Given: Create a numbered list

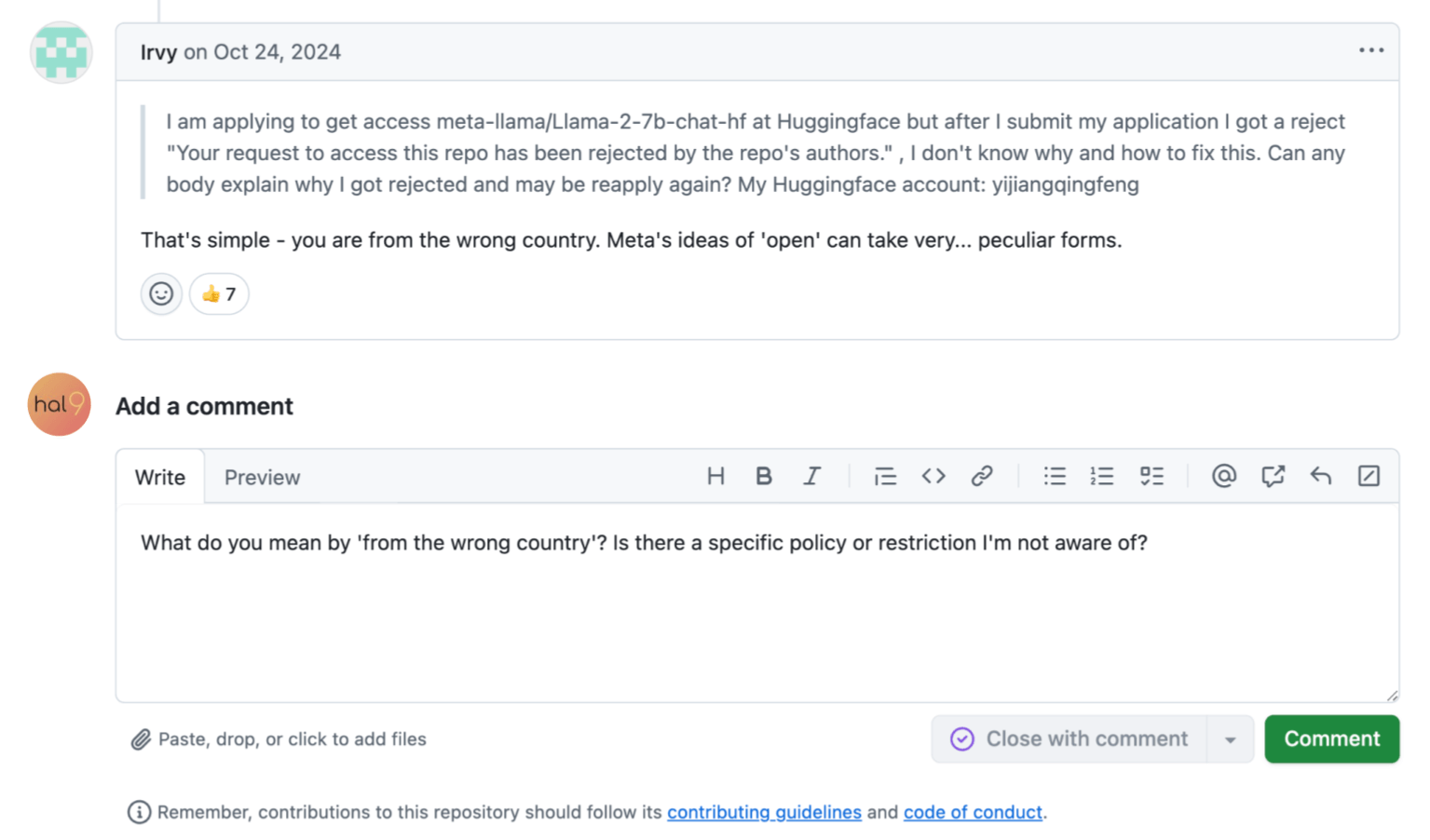Looking at the screenshot, I should [1102, 477].
